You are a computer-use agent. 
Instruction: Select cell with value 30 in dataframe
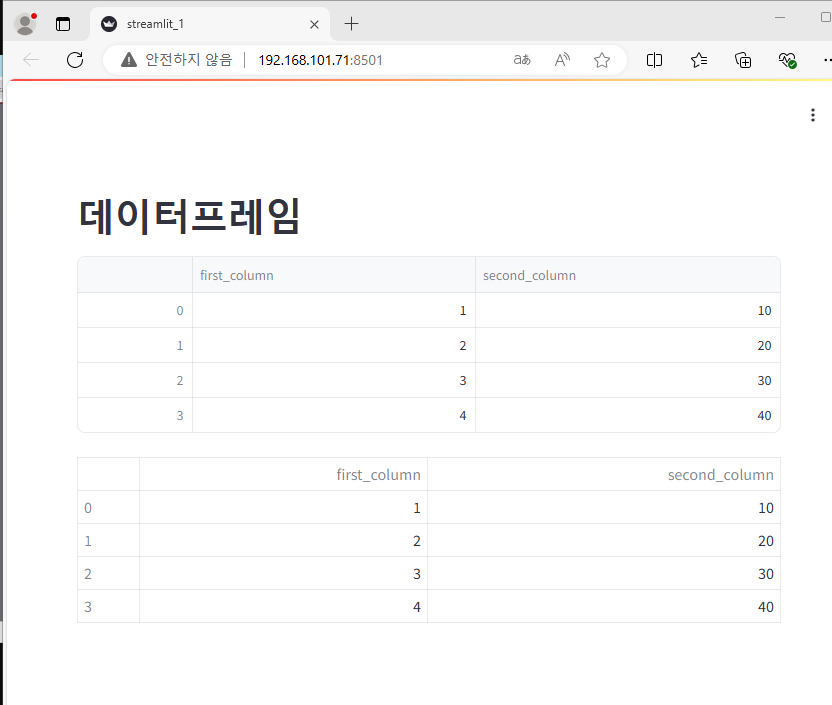tap(628, 380)
